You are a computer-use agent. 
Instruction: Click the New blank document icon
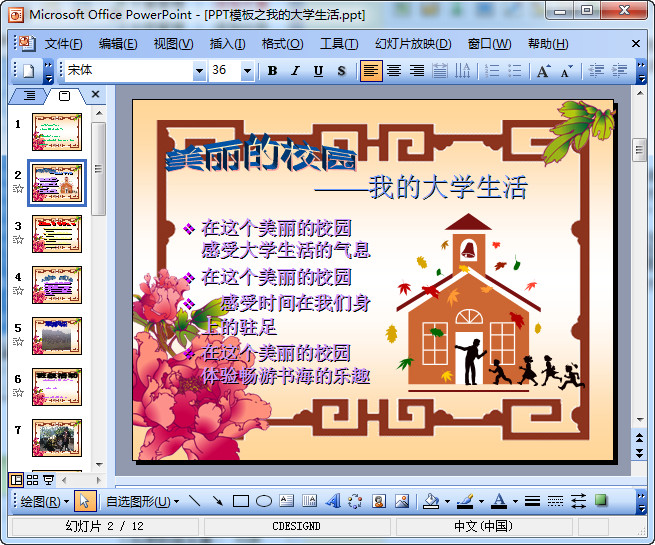[x=28, y=71]
